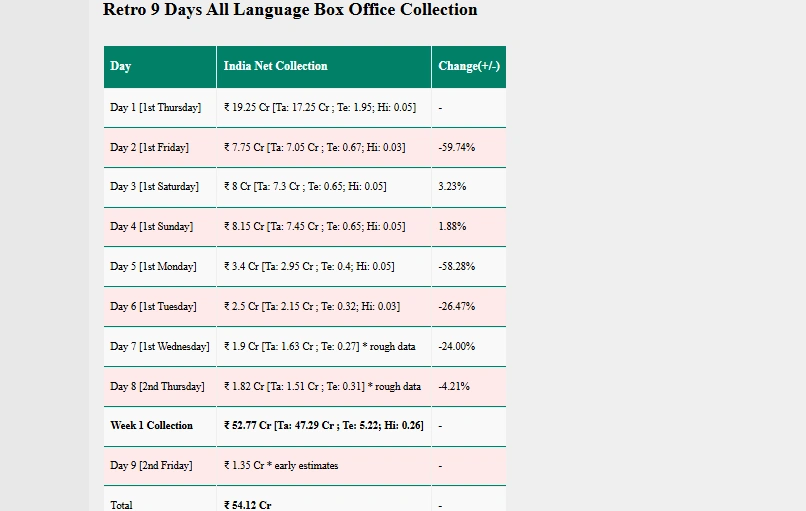
Task: Select the Day 4 [1st Sunday] cell
Action: 160,227
